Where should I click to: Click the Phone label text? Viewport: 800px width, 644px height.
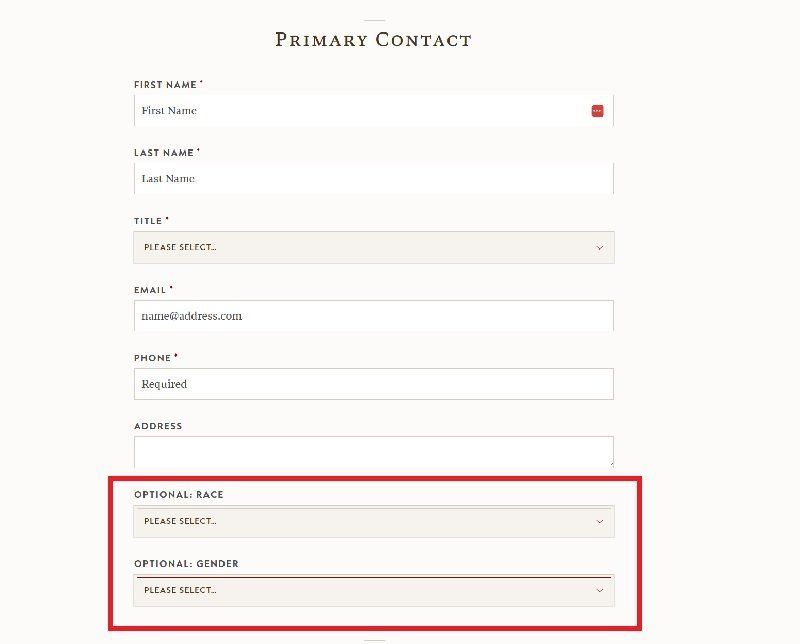(x=152, y=358)
